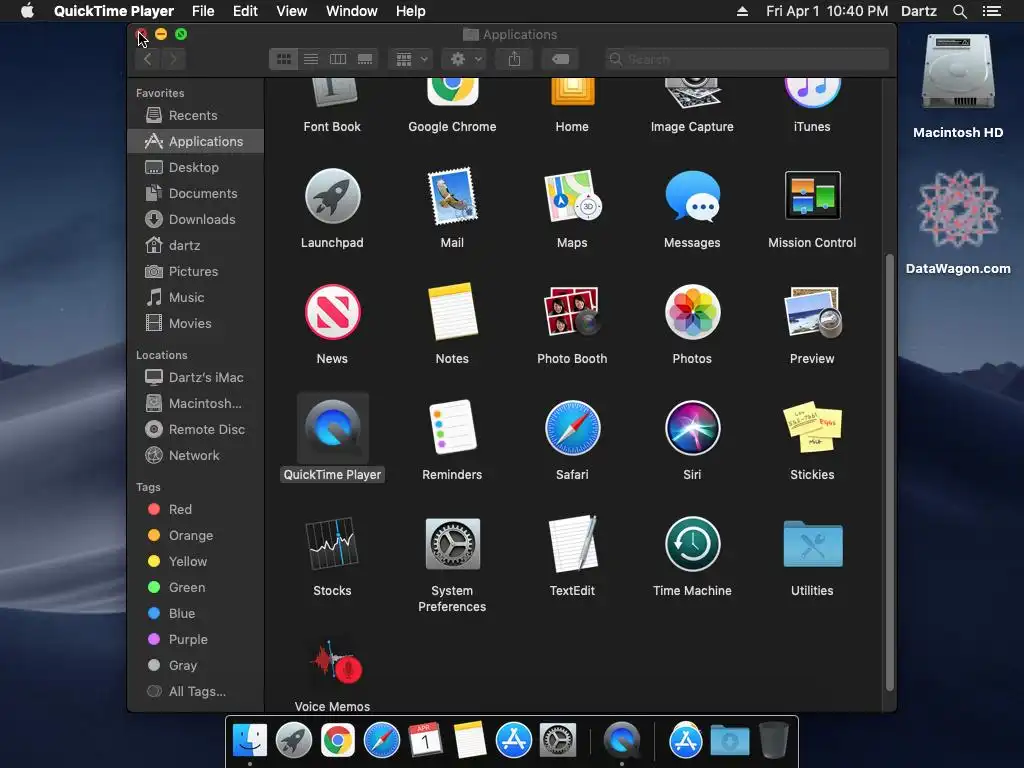Image resolution: width=1024 pixels, height=768 pixels.
Task: Select Recents in the sidebar
Action: (x=196, y=115)
